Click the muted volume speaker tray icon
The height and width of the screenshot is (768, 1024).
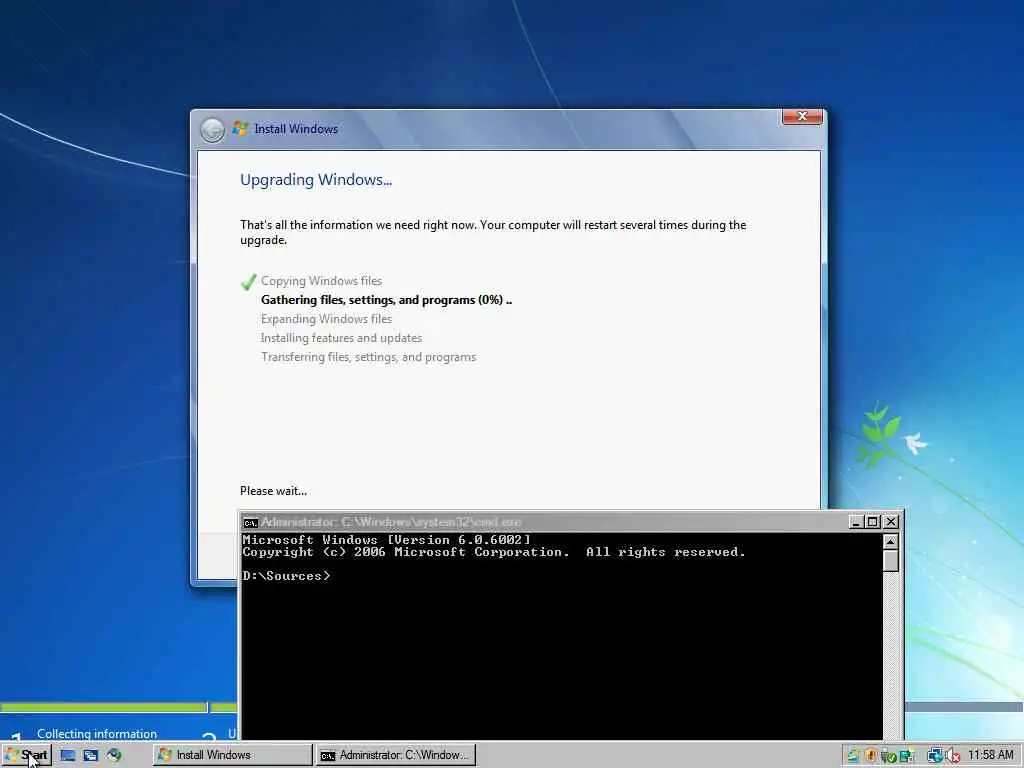coord(953,756)
